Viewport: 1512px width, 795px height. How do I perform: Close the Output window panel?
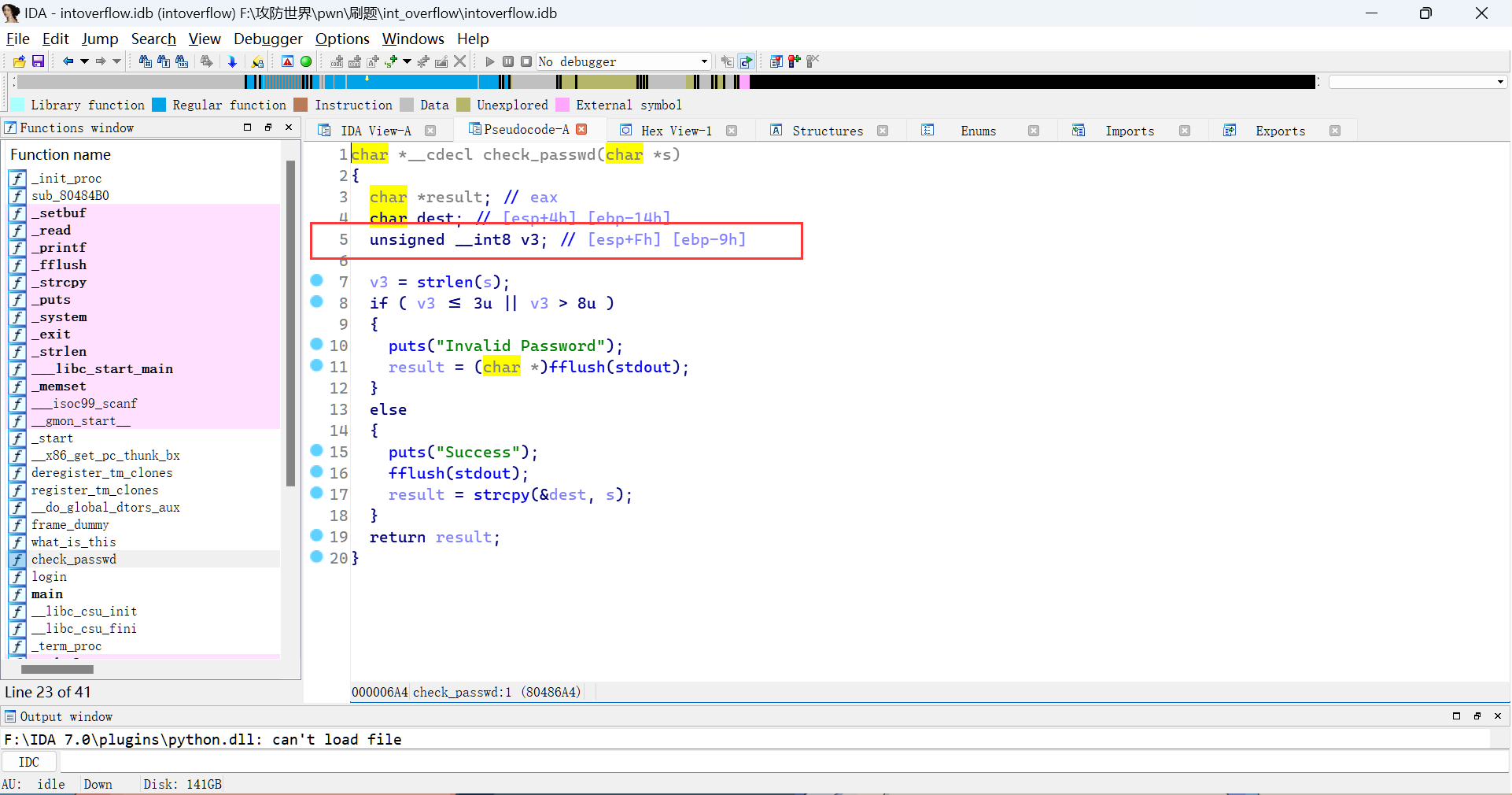(x=1498, y=716)
